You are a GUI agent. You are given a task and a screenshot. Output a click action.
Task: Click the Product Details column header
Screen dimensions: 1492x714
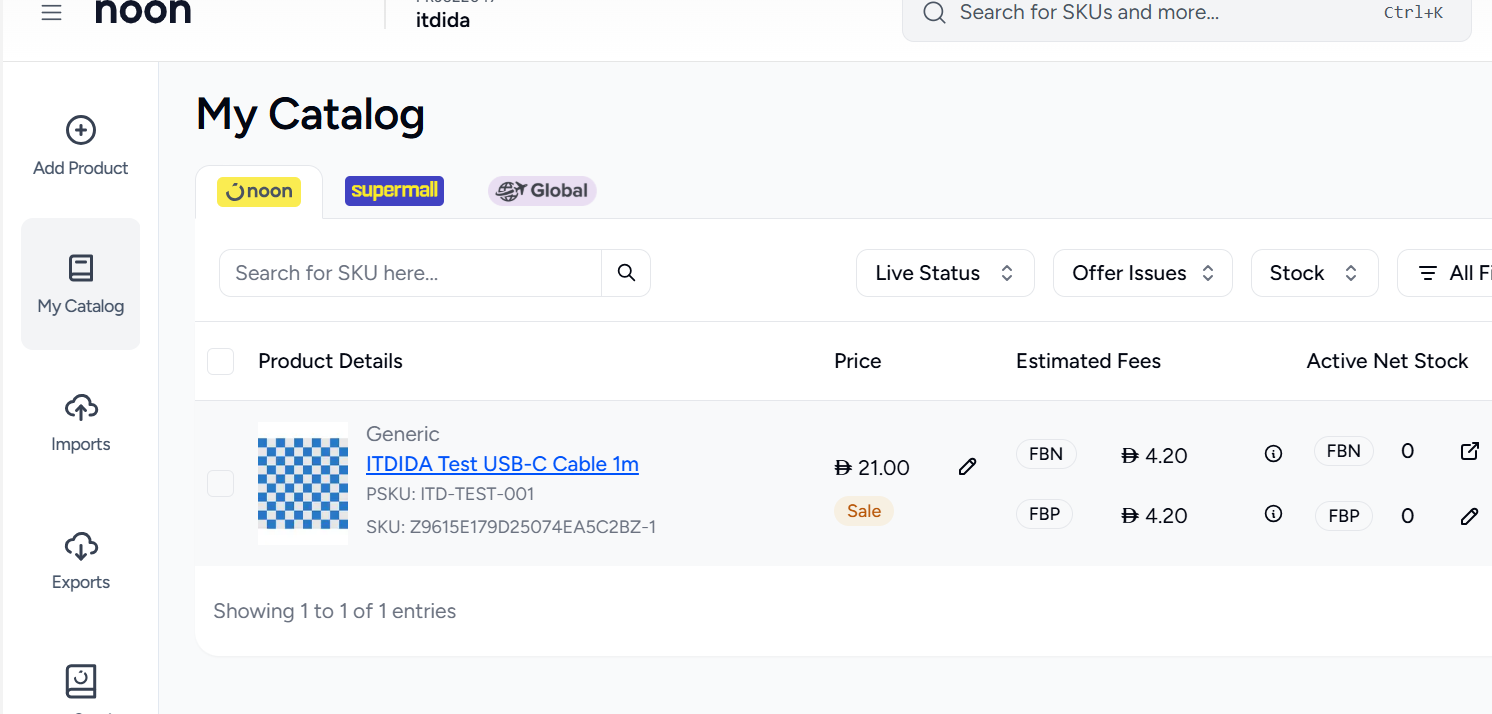click(x=330, y=361)
